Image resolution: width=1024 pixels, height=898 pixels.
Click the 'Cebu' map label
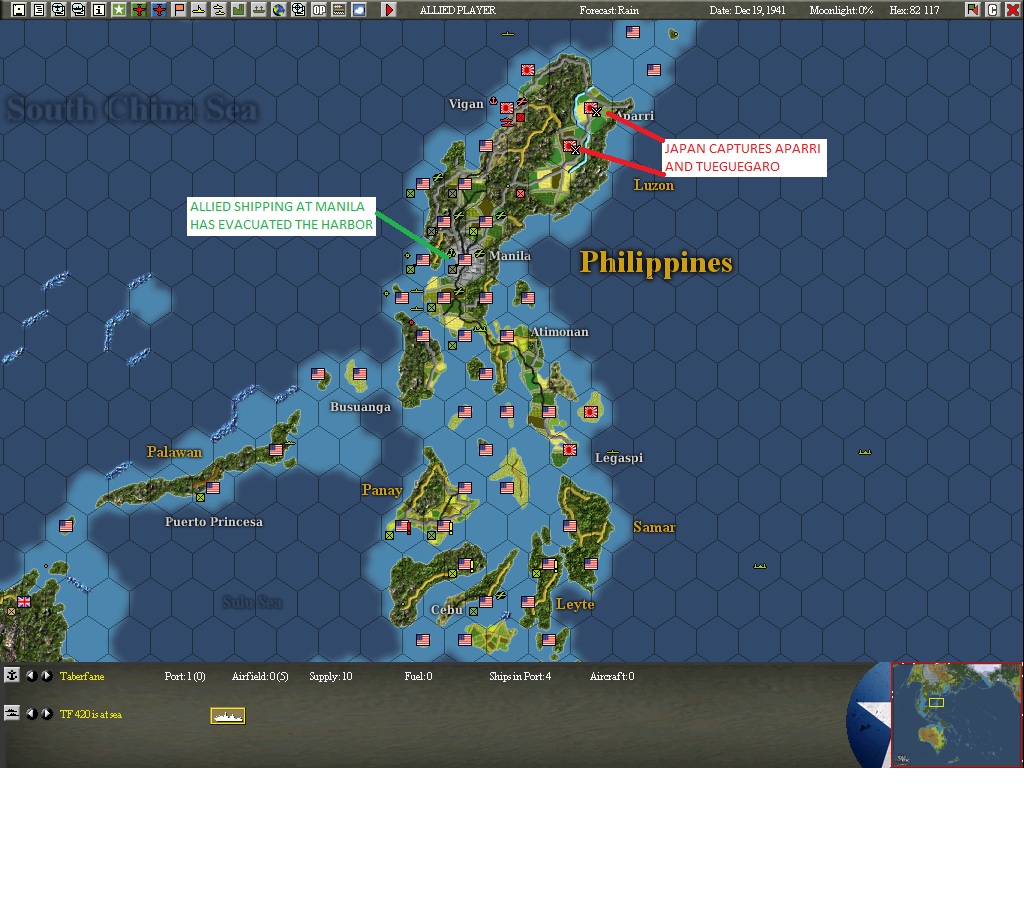click(447, 609)
